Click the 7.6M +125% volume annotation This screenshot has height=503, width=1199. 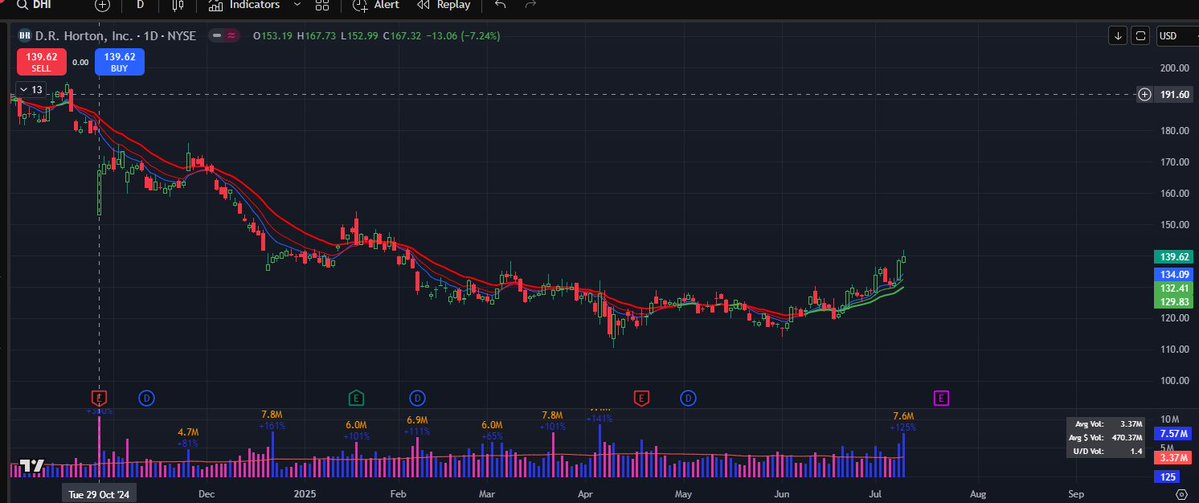point(903,421)
